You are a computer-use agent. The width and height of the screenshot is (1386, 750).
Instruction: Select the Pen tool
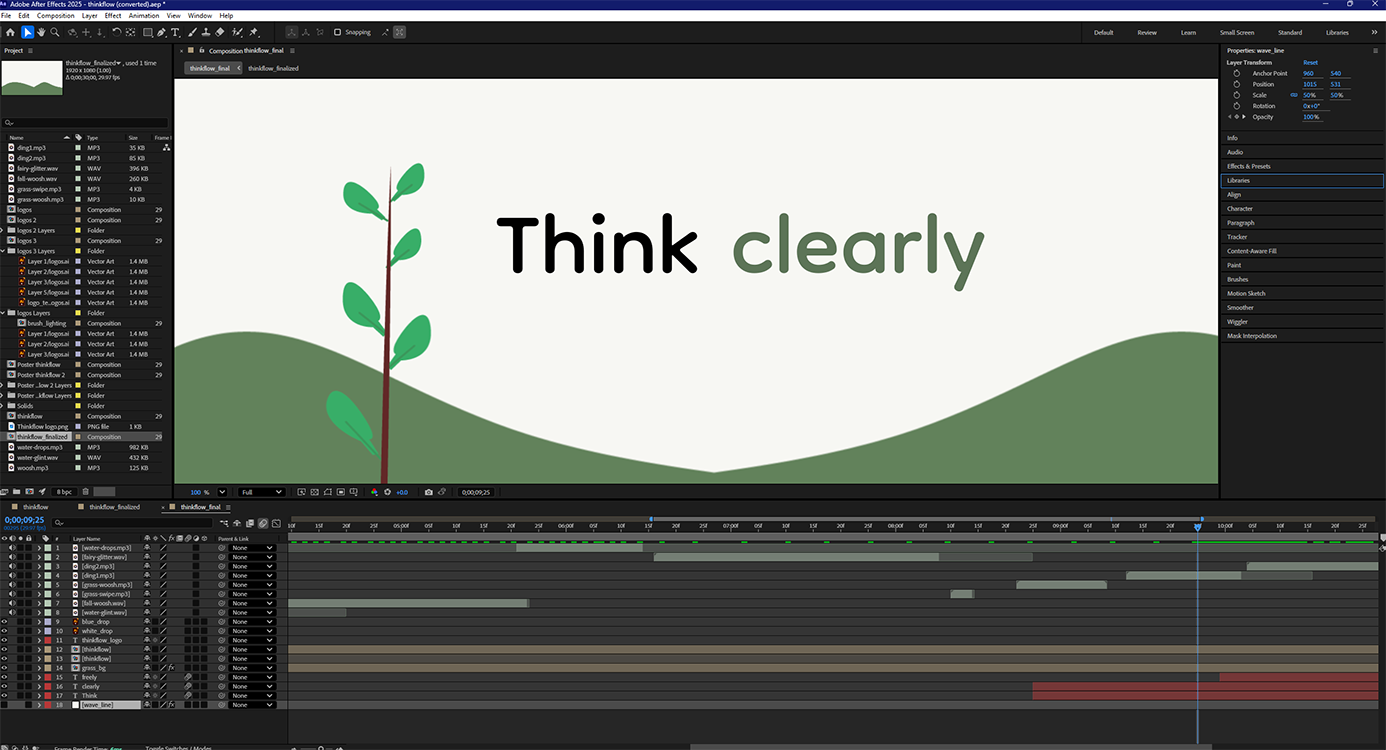[163, 32]
